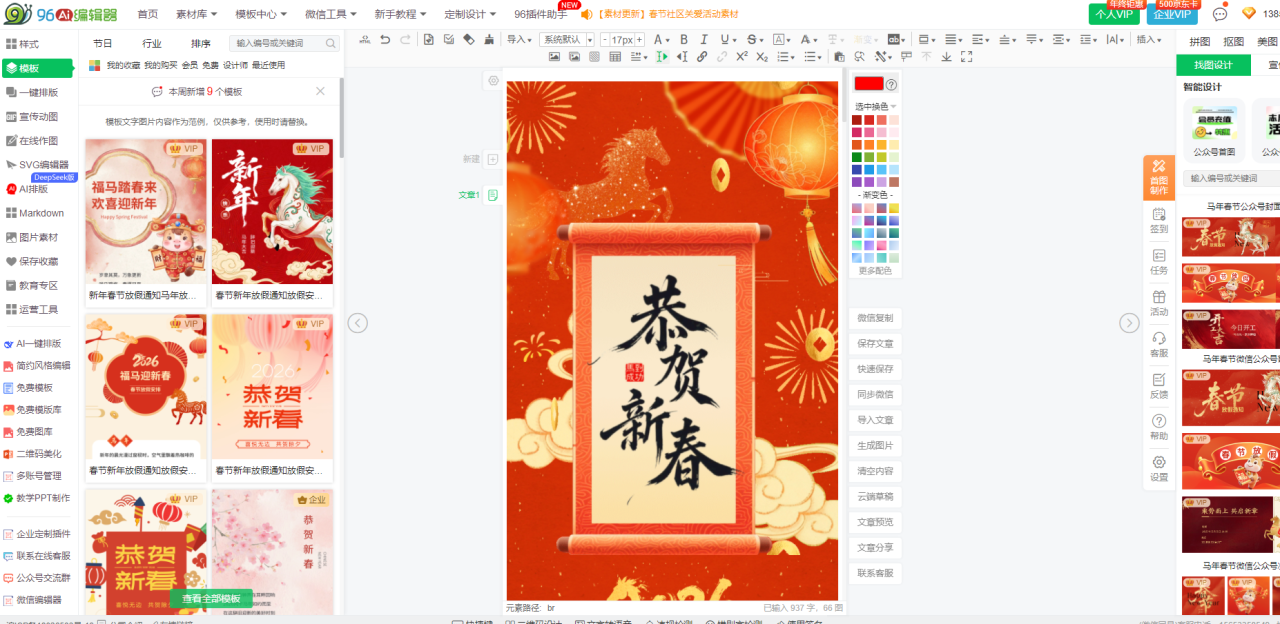Click the insert table icon
The image size is (1280, 624).
click(x=615, y=57)
